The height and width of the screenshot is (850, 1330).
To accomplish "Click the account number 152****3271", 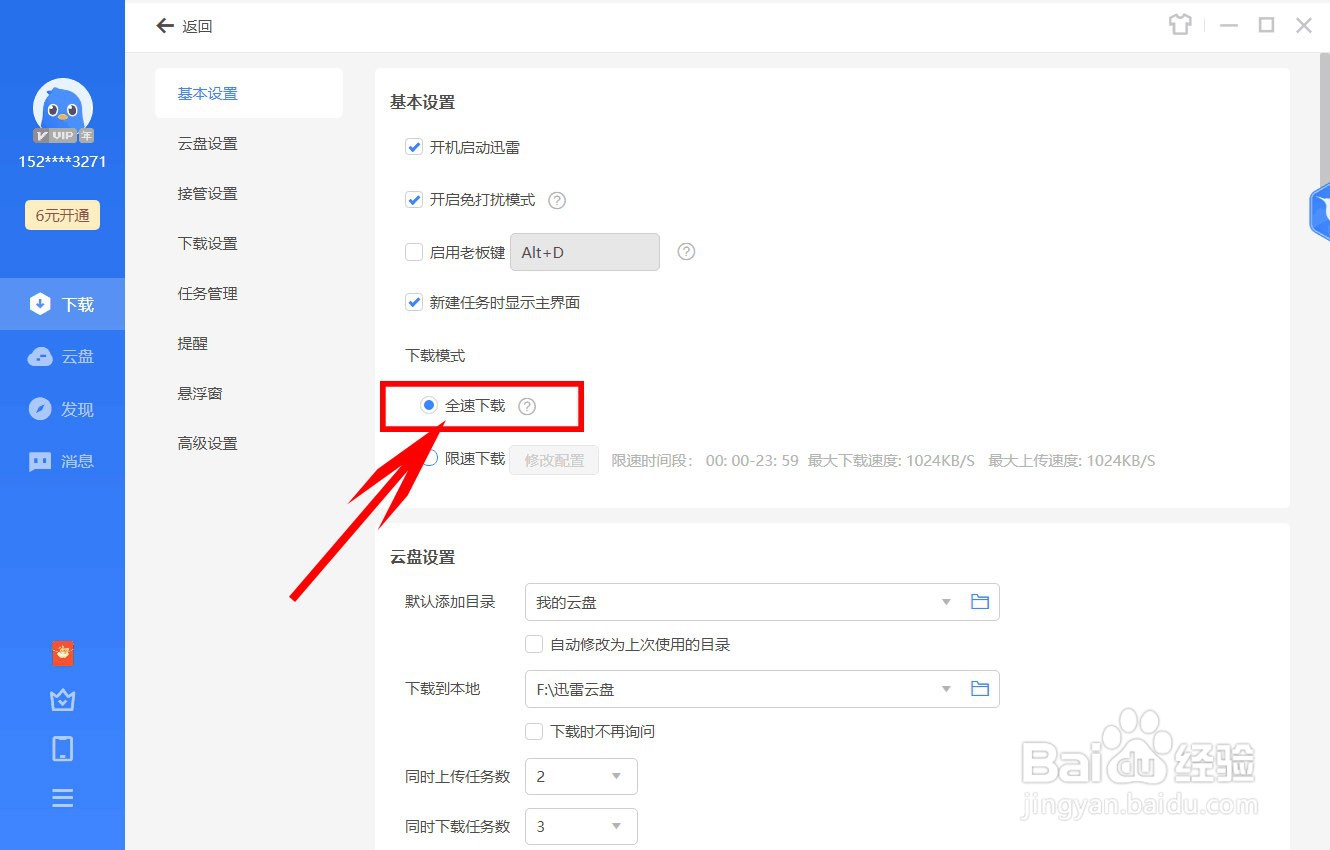I will (x=62, y=161).
